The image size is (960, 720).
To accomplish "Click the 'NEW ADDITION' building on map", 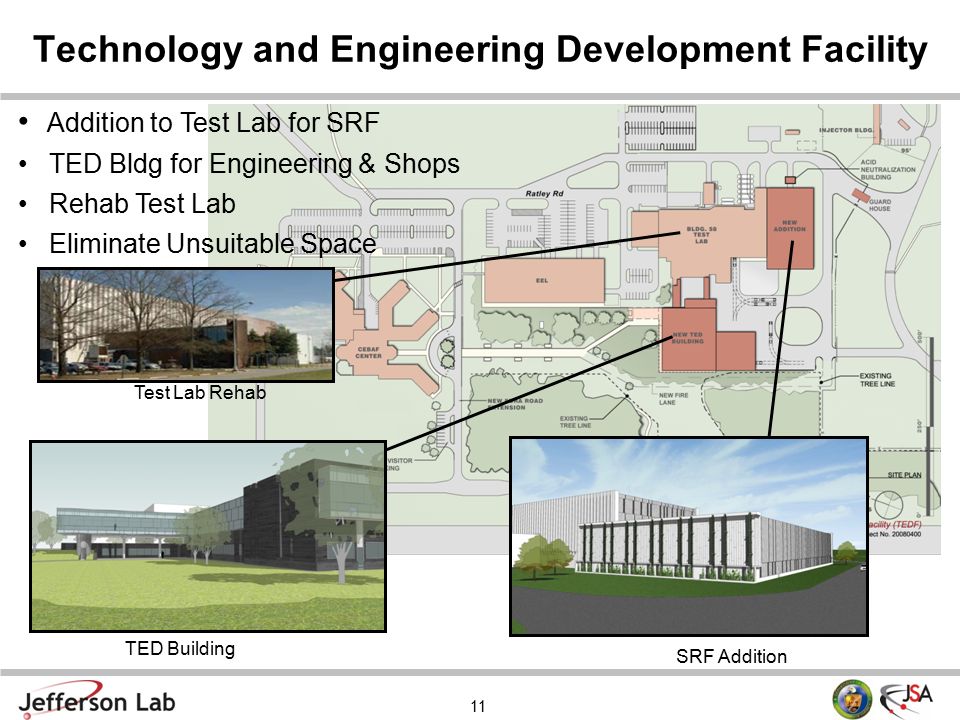I will coord(790,228).
